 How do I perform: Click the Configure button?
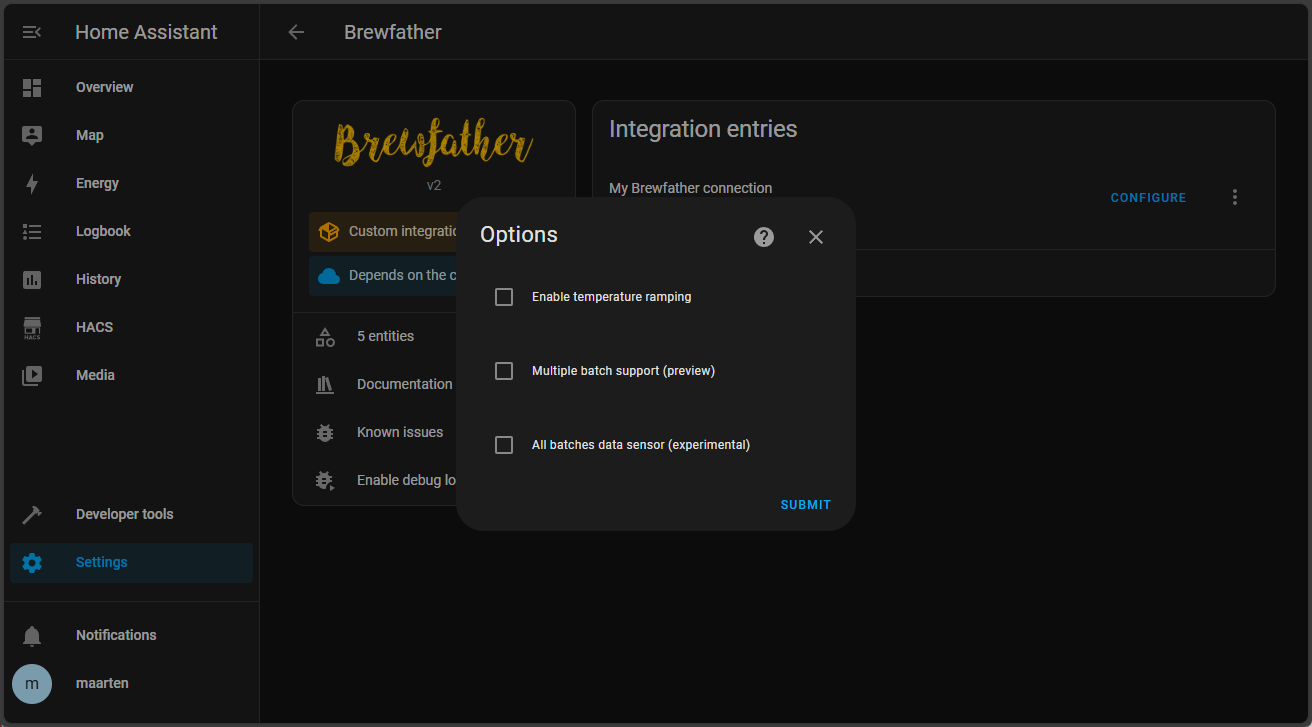click(x=1149, y=198)
